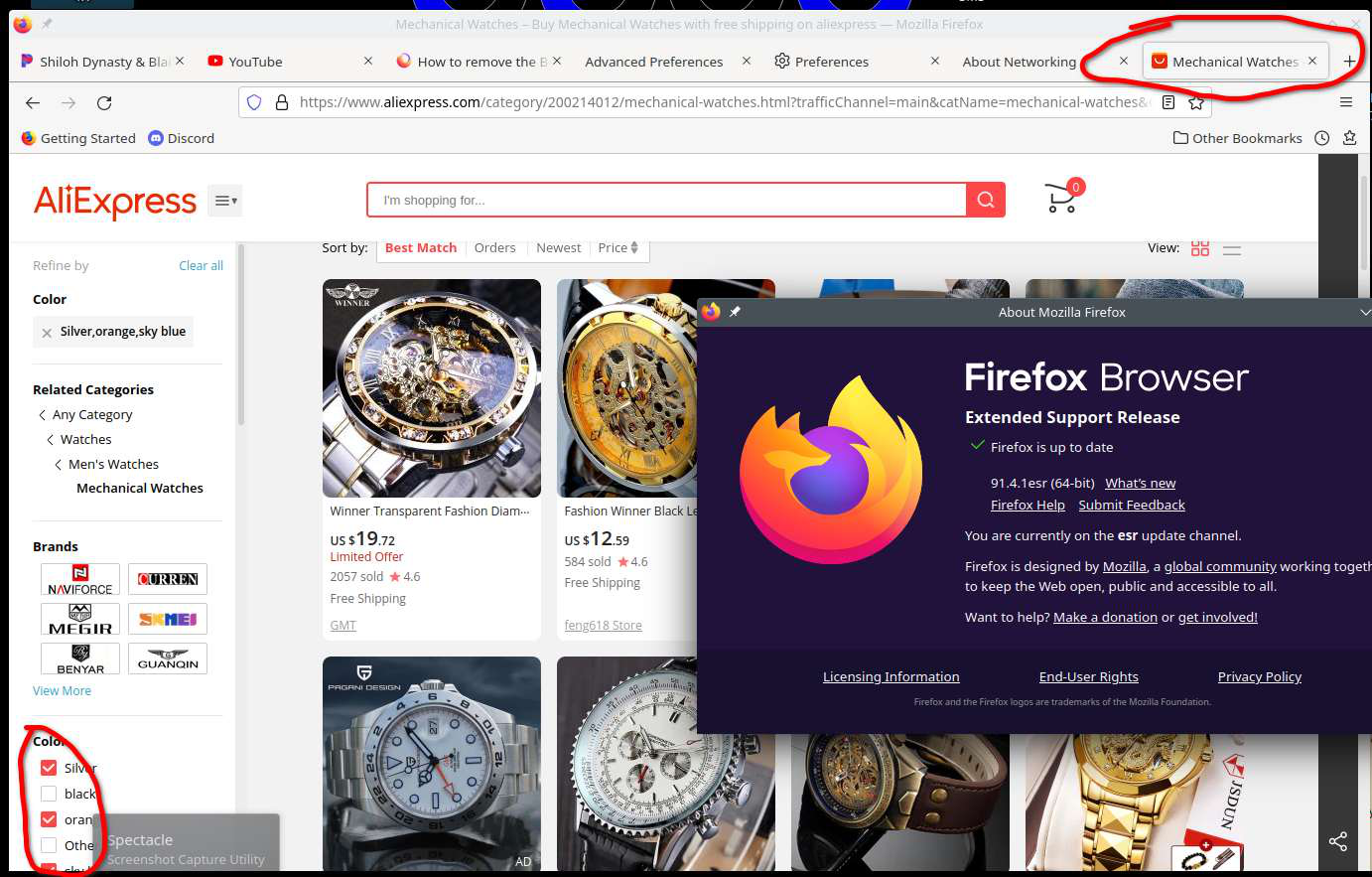Click the I'm shopping for search field

click(667, 200)
